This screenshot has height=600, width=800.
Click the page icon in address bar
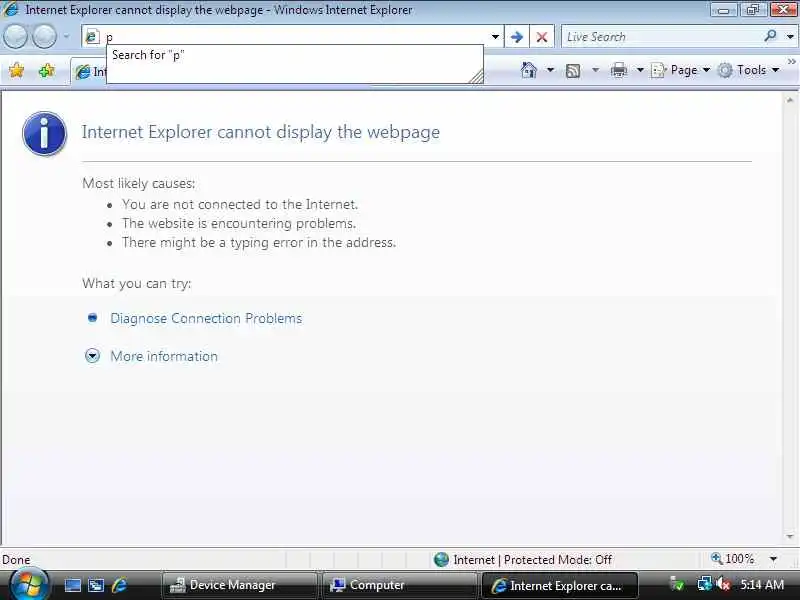(92, 37)
